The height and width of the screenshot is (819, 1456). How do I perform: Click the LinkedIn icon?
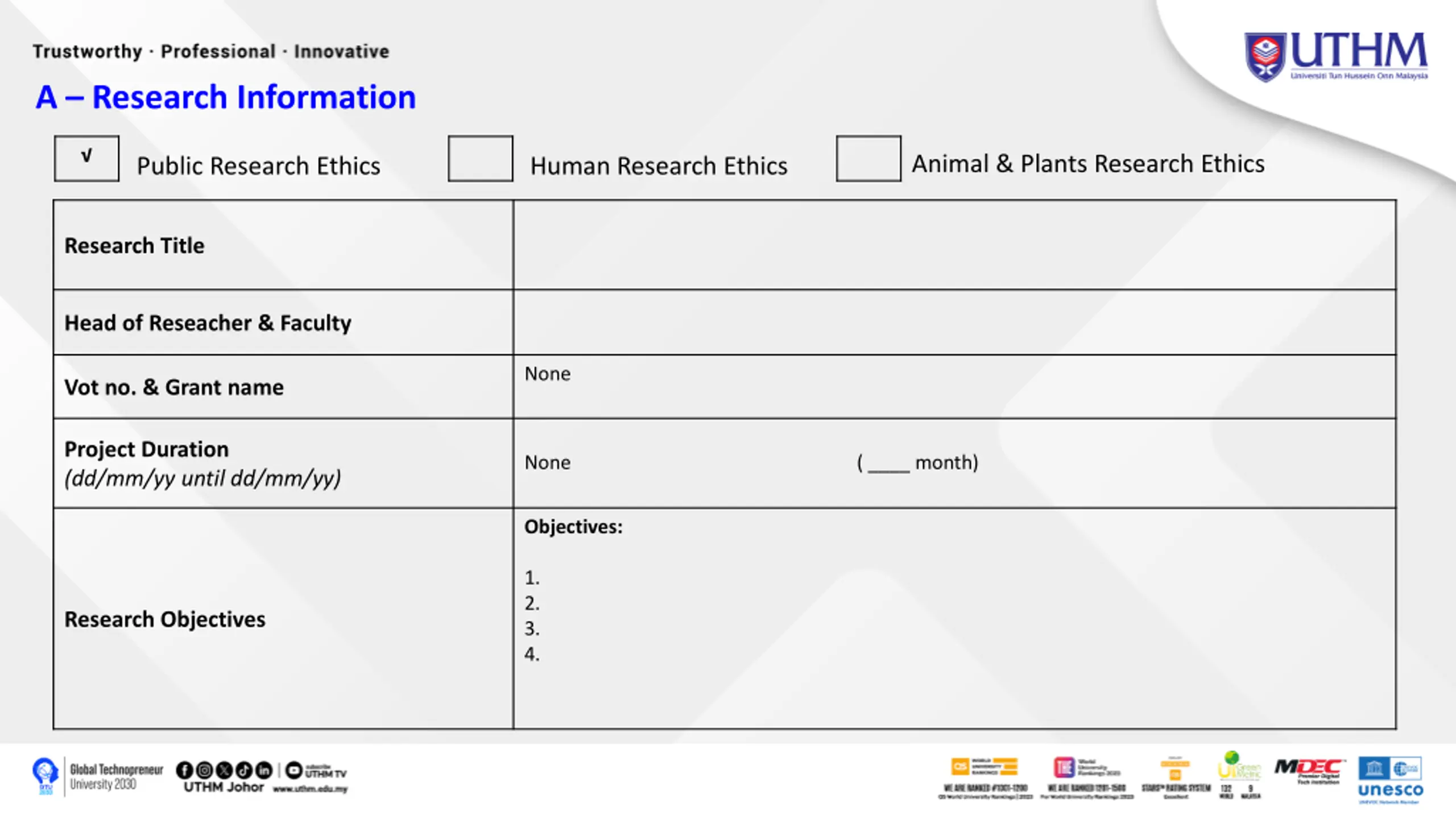point(264,770)
